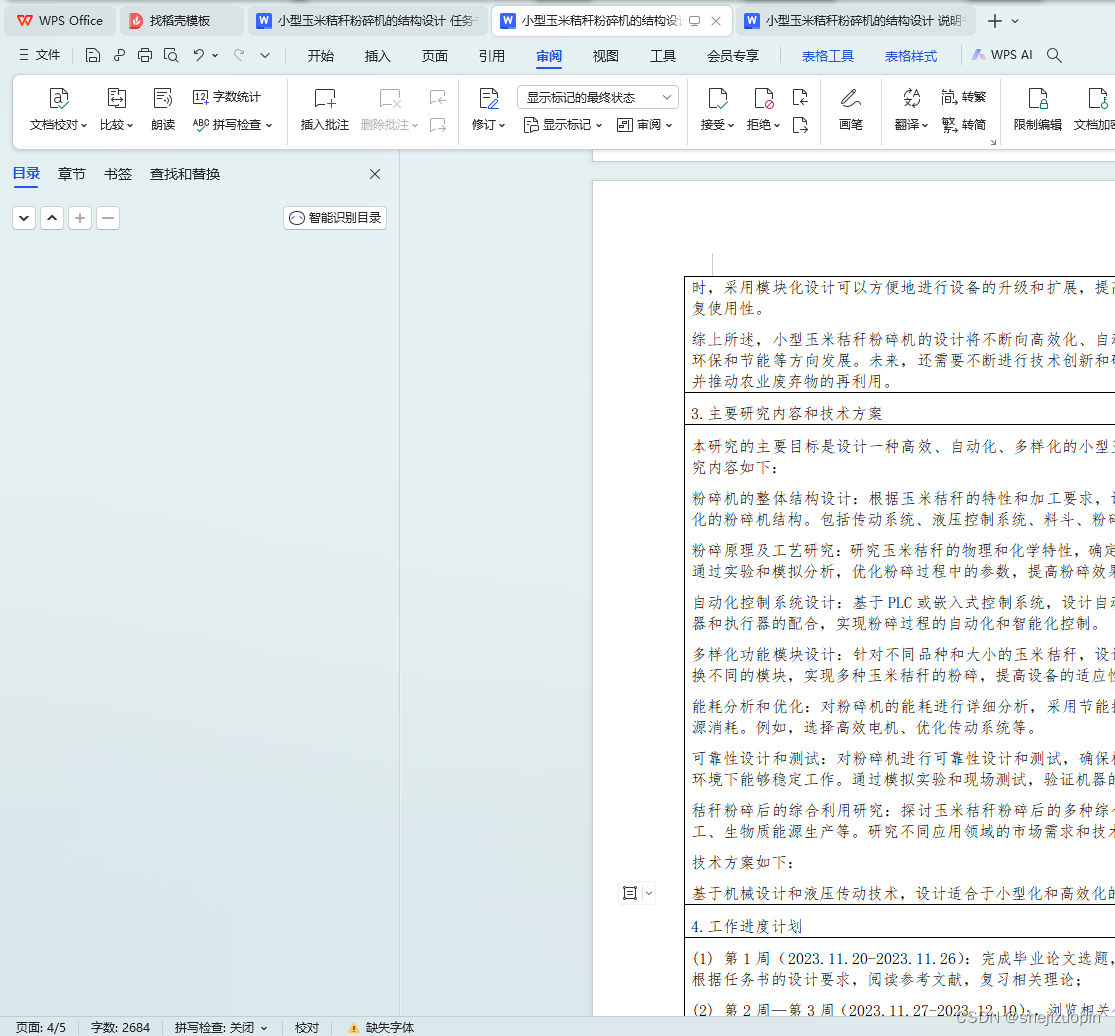Open the 比较 compare tool

(x=116, y=110)
